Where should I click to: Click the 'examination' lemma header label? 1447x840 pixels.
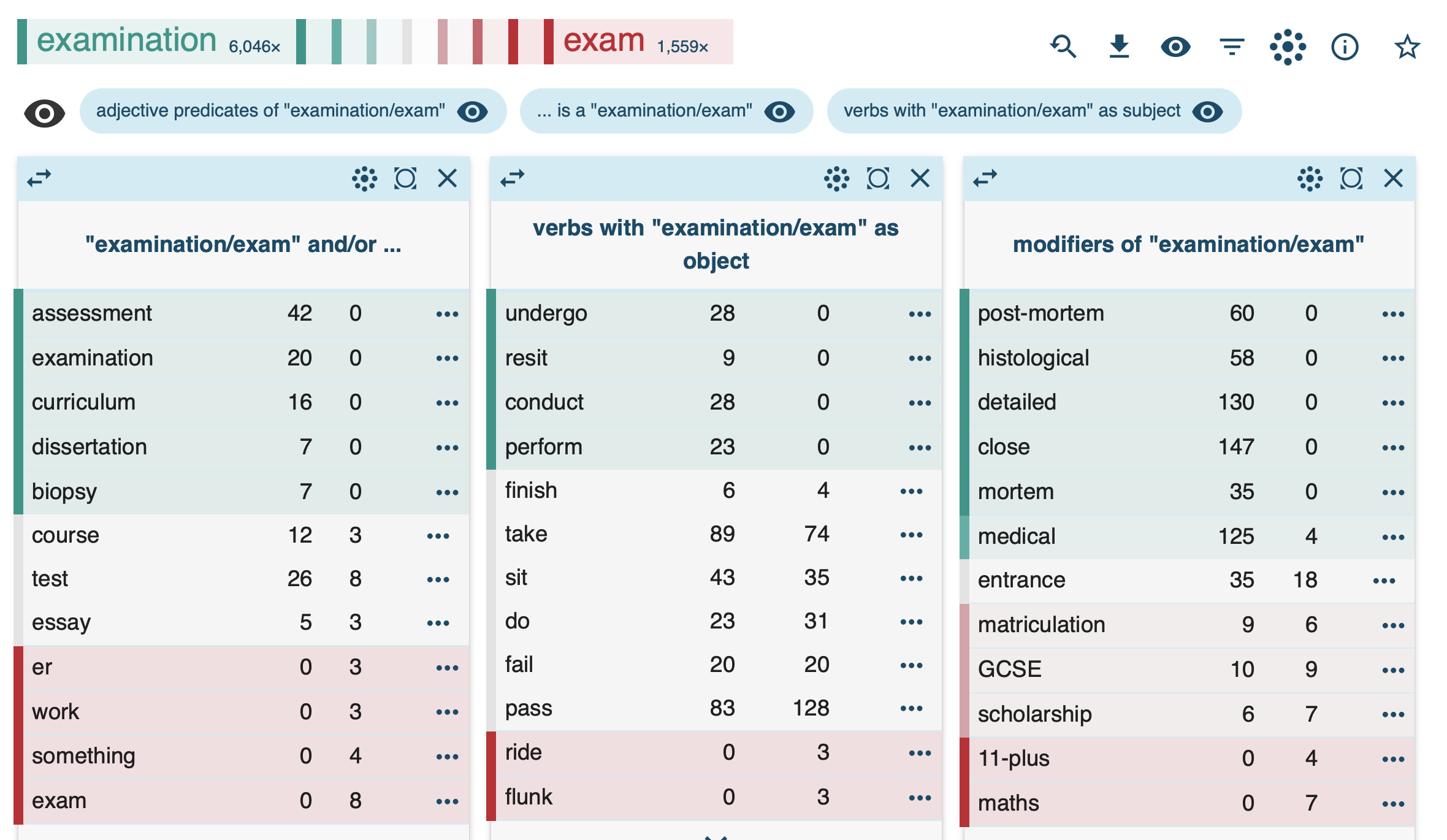(x=126, y=40)
